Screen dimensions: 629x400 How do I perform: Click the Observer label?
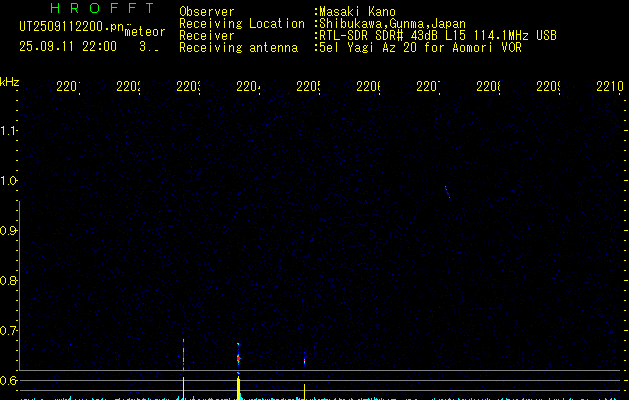pyautogui.click(x=207, y=12)
